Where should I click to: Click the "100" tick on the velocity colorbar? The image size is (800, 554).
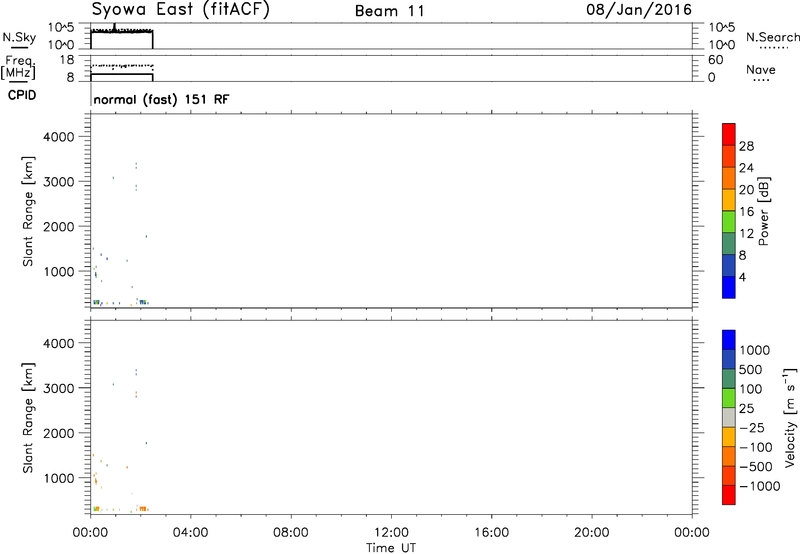[750, 389]
